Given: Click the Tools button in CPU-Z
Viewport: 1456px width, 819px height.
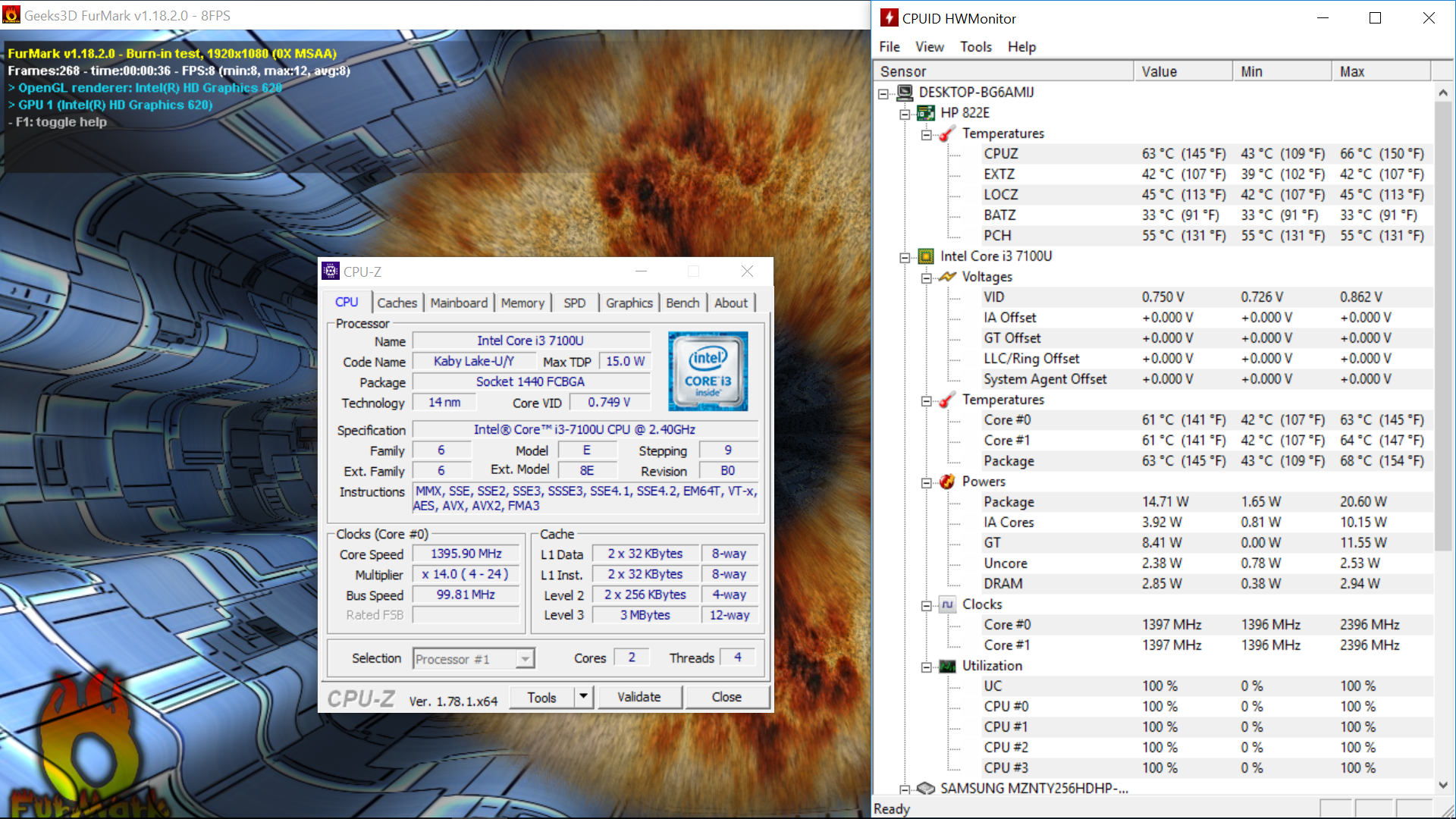Looking at the screenshot, I should point(541,697).
